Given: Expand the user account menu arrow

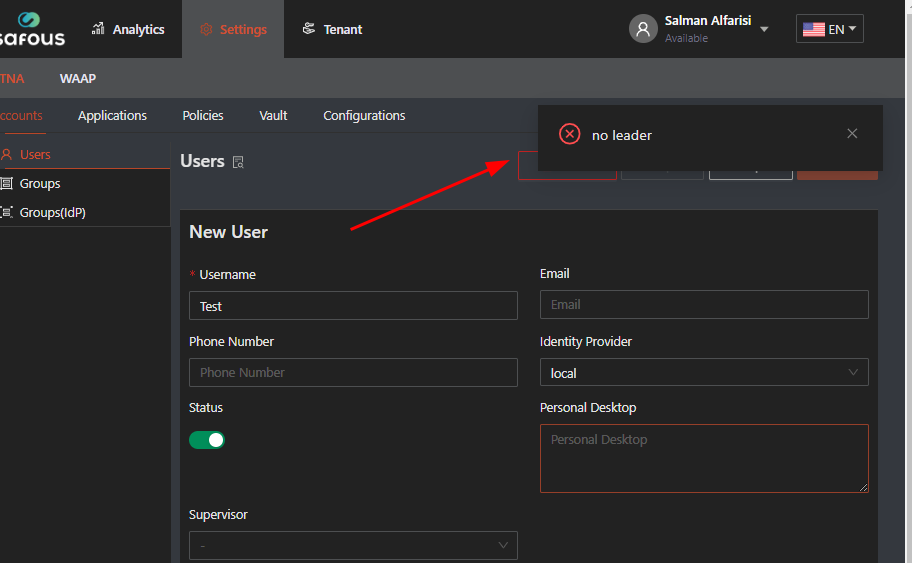Looking at the screenshot, I should (765, 30).
